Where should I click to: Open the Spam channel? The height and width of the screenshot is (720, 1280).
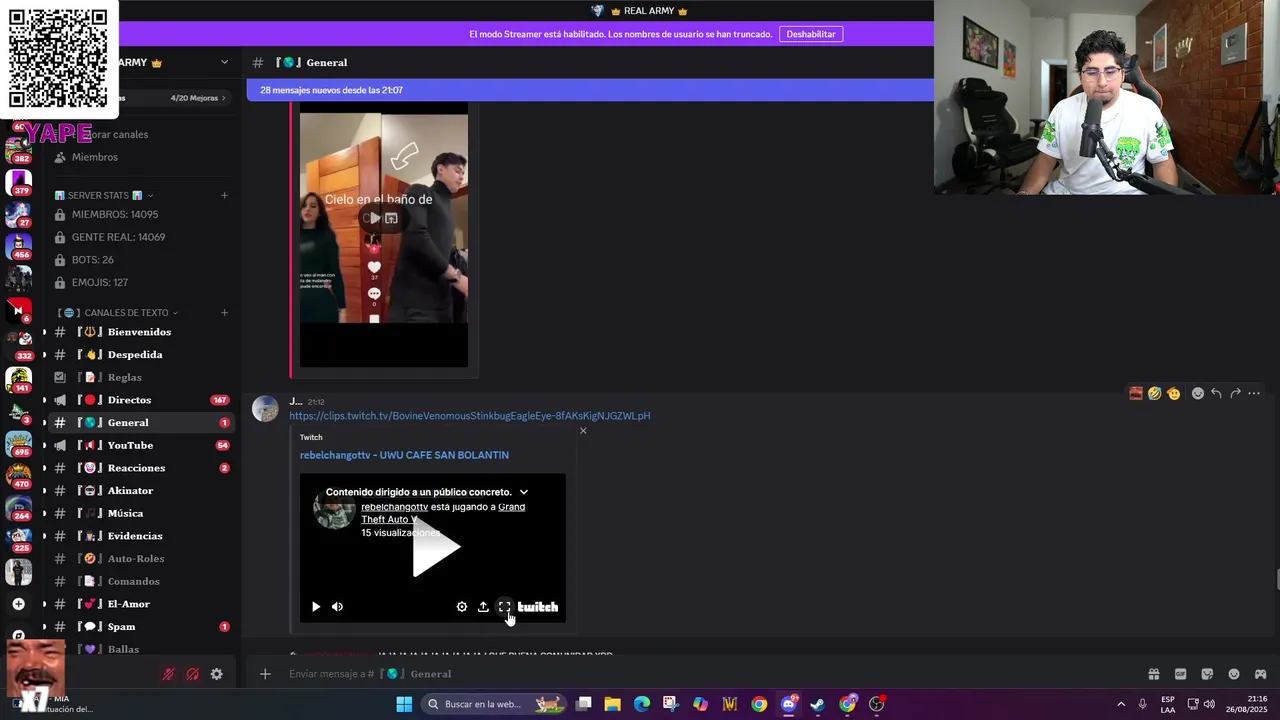140,627
